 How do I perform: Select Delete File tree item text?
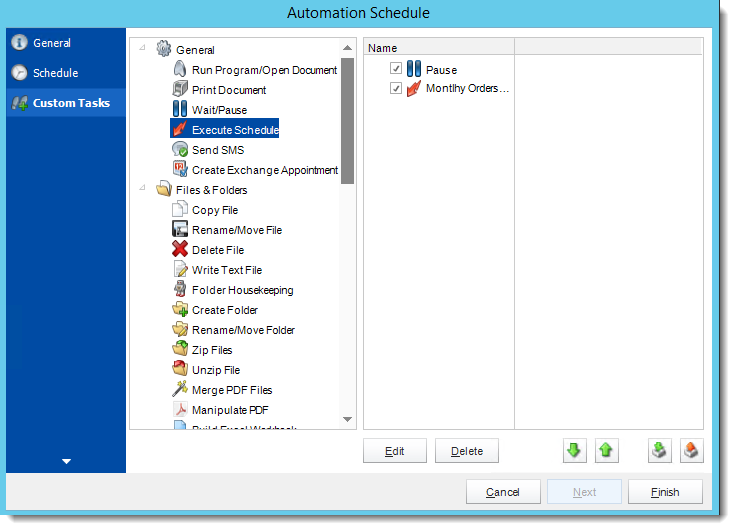[x=218, y=250]
